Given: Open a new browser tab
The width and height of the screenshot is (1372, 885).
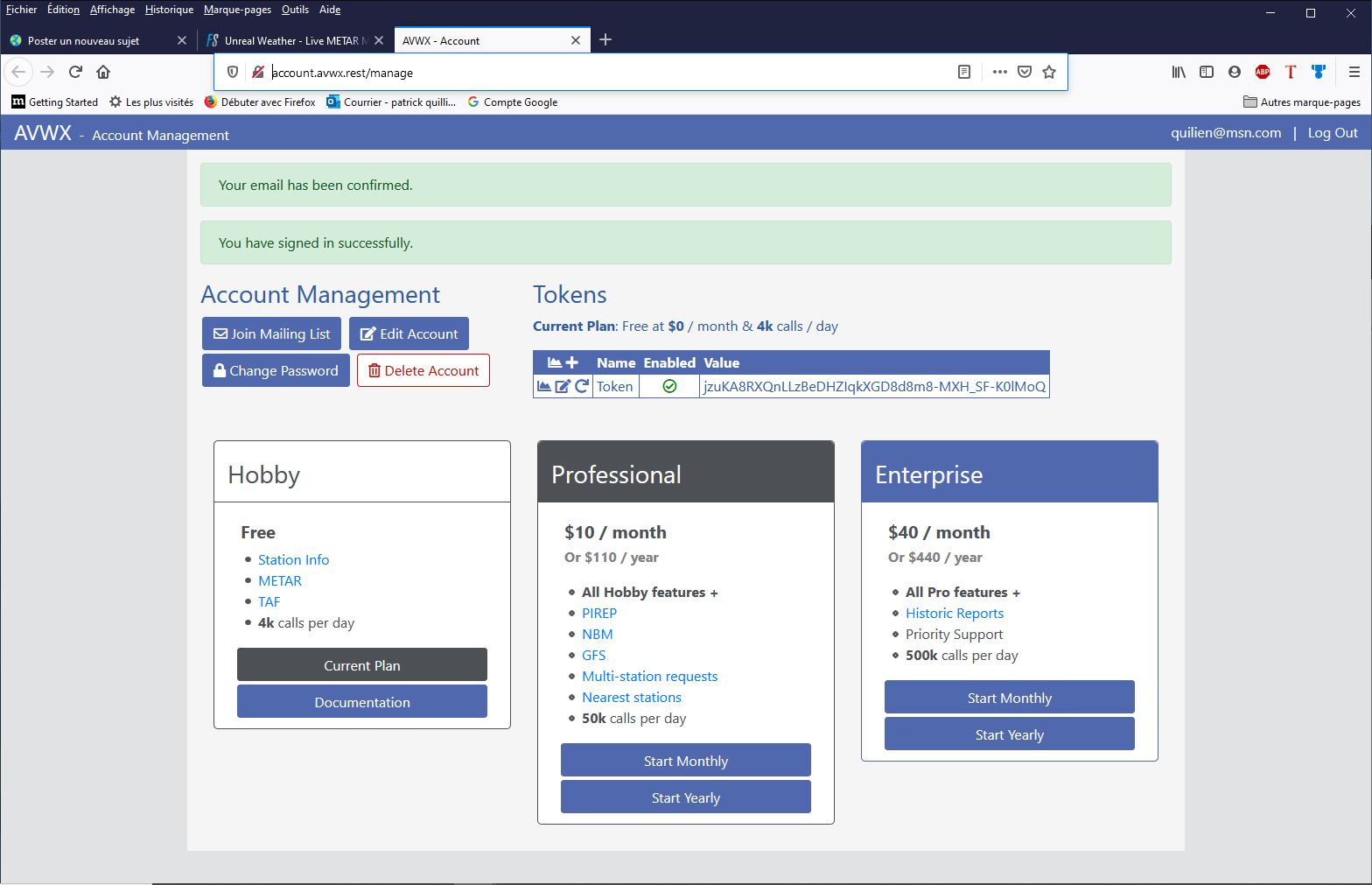Looking at the screenshot, I should pyautogui.click(x=605, y=39).
